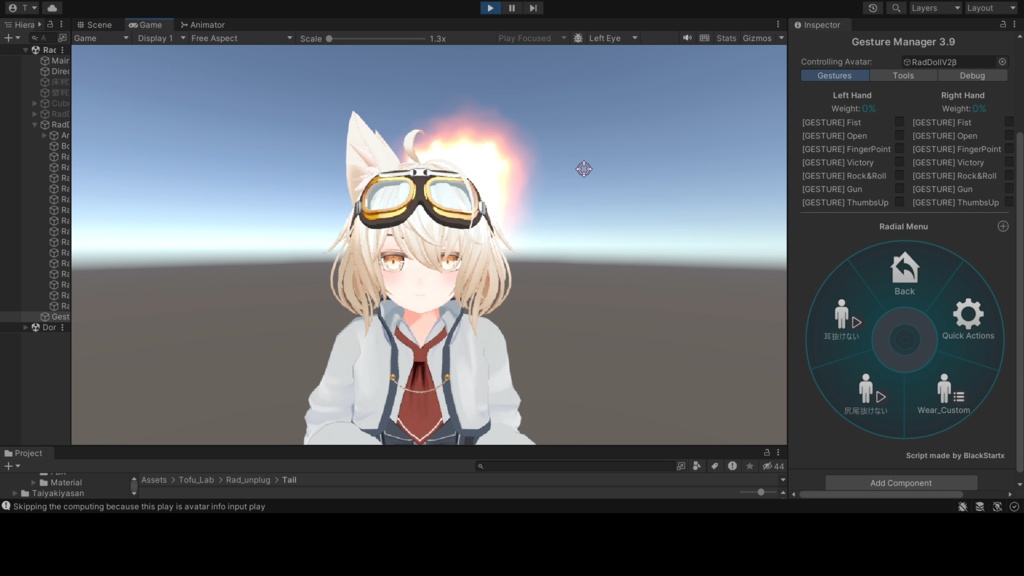The image size is (1024, 576).
Task: Advance one frame with Step button
Action: 533,8
